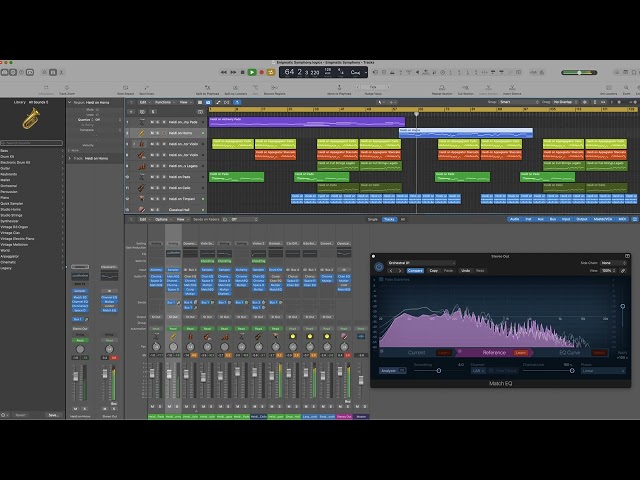The image size is (640, 480).
Task: Click the timpani icon on Heidi on Timpani track
Action: (x=142, y=199)
